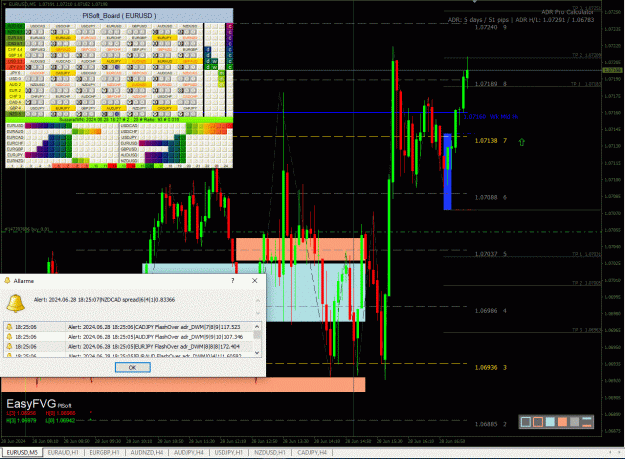The image size is (625, 459).
Task: Click the ADR Pro Calculator heading text
Action: pos(567,12)
